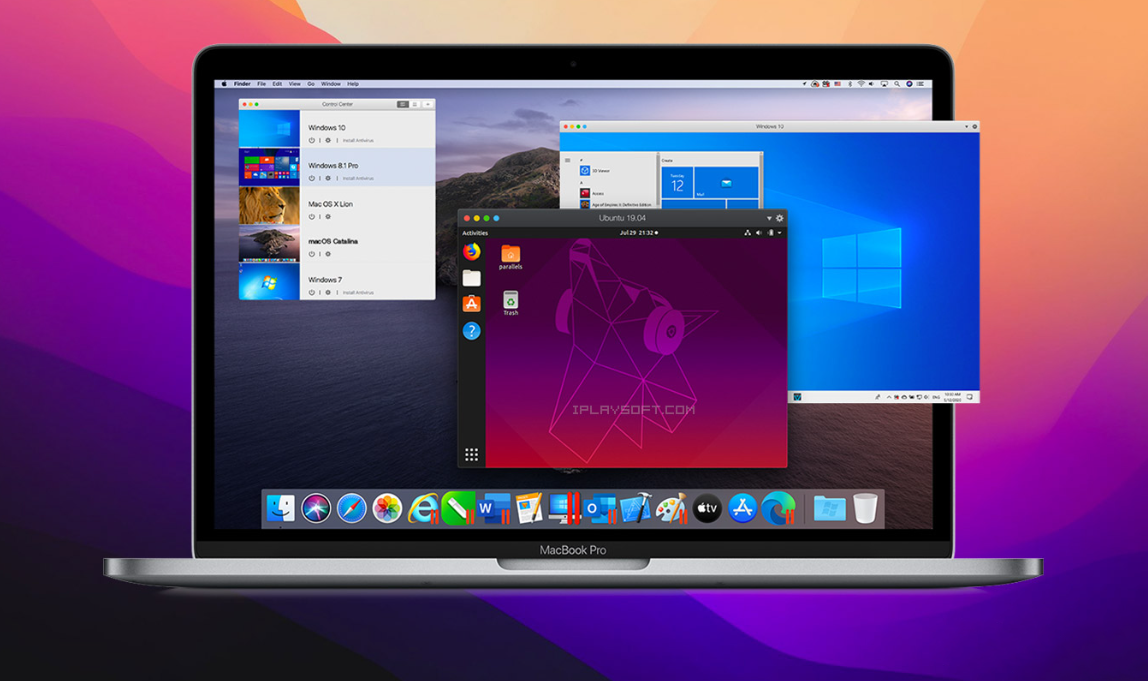
Task: Select the Windows 10 thumbnail in Control Center
Action: [x=269, y=129]
